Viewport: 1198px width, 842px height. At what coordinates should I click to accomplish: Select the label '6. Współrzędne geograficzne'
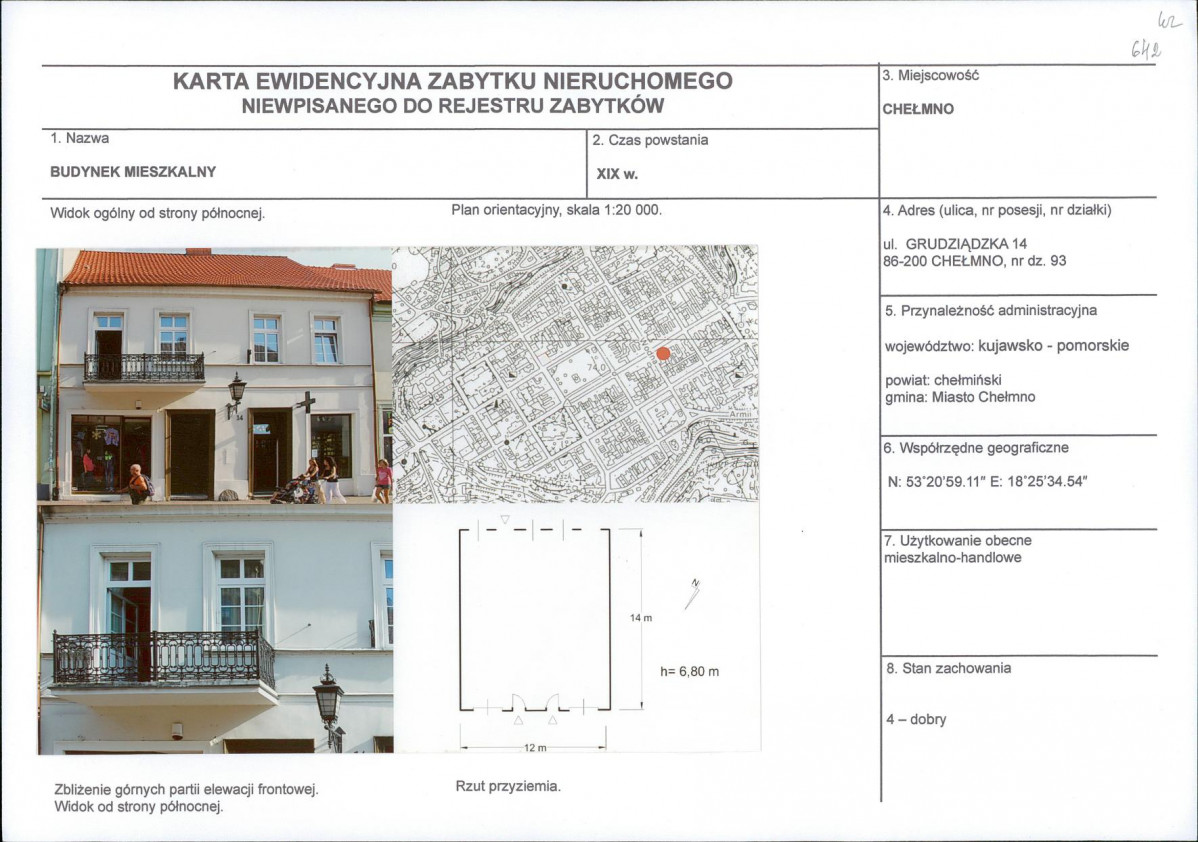pyautogui.click(x=976, y=449)
